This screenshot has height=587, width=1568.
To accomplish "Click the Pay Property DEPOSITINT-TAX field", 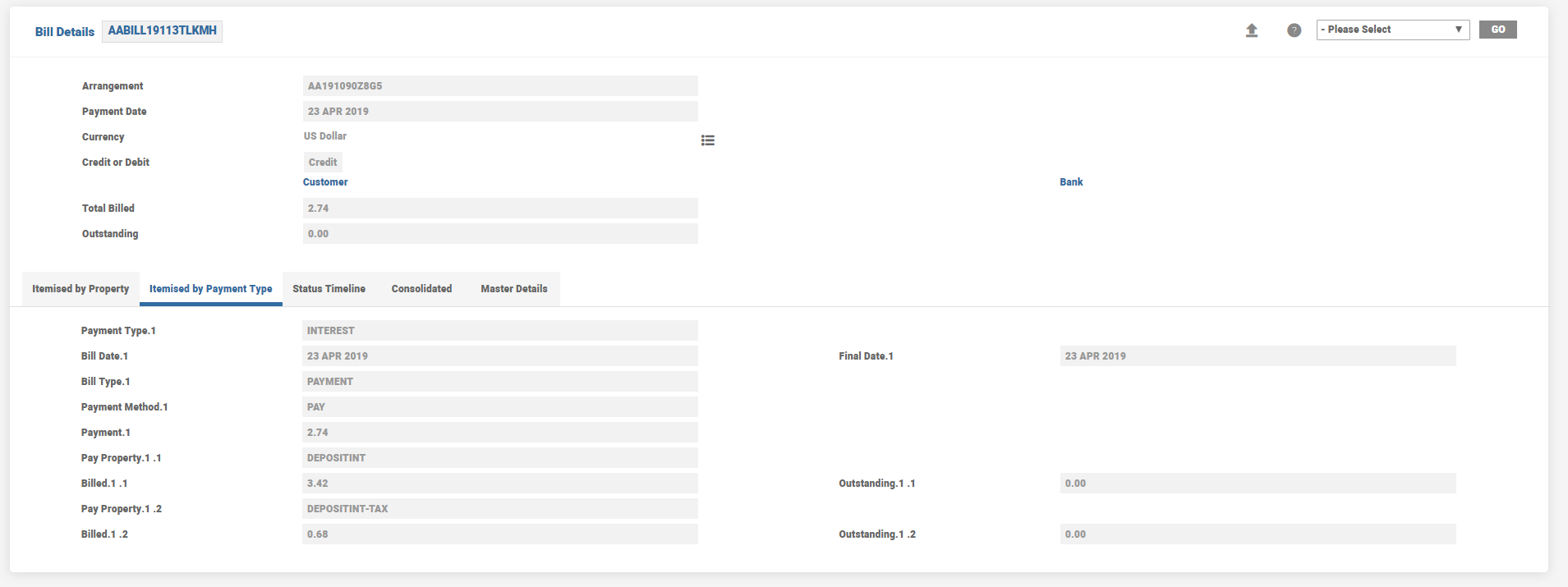I will click(x=499, y=509).
